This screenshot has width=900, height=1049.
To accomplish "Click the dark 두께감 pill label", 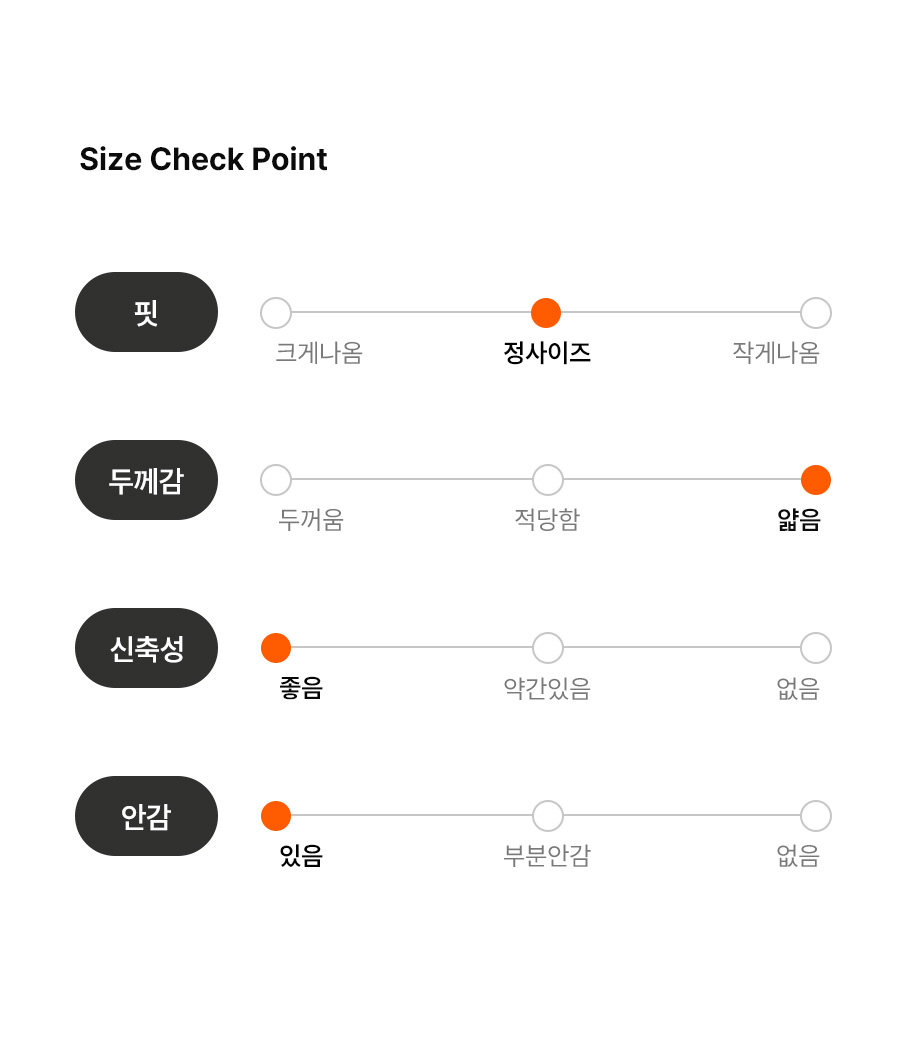I will tap(147, 480).
